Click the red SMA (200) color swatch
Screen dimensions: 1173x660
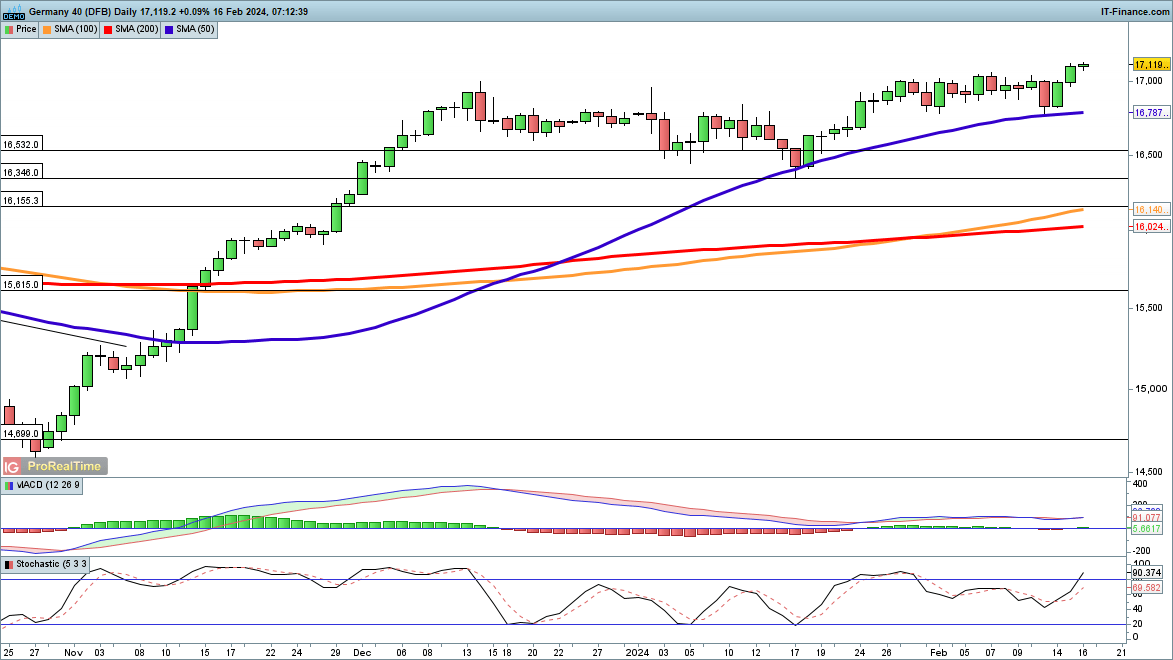pyautogui.click(x=108, y=29)
